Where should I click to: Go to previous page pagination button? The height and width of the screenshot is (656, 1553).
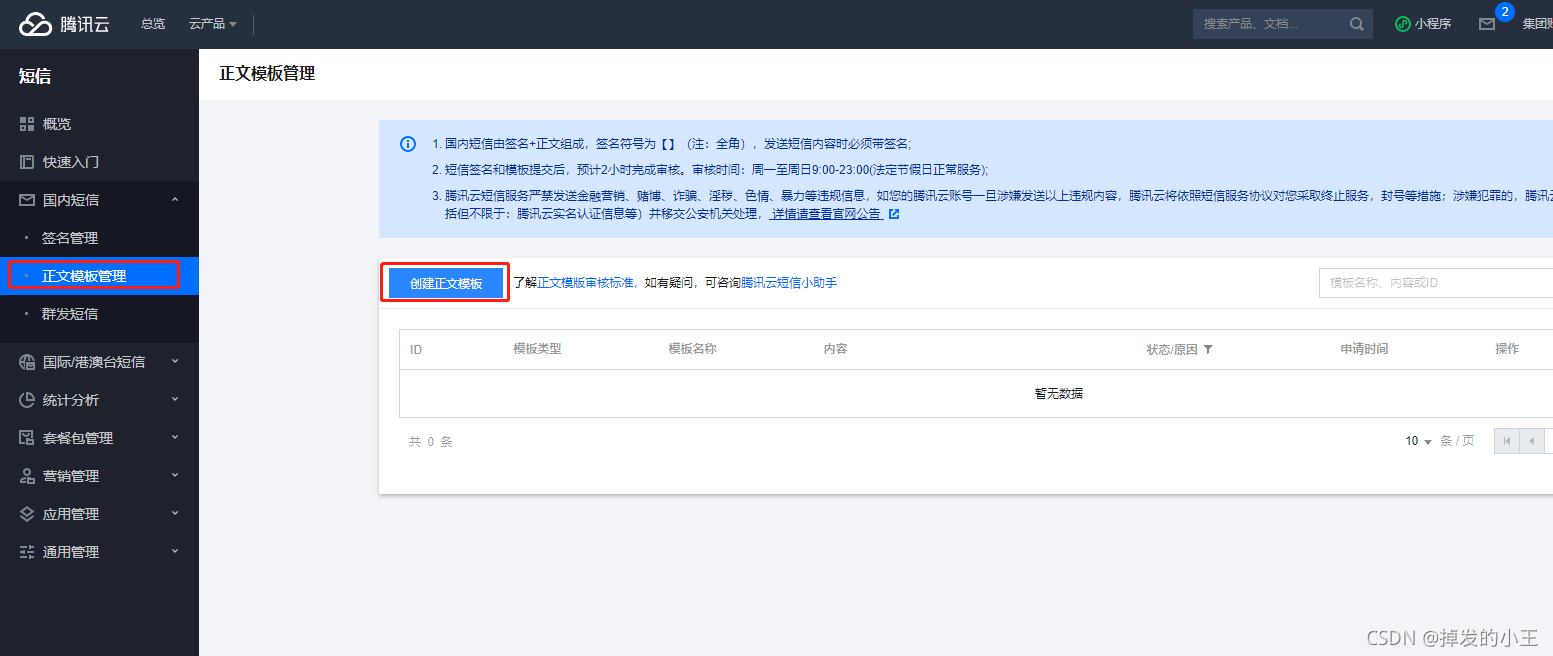1532,441
